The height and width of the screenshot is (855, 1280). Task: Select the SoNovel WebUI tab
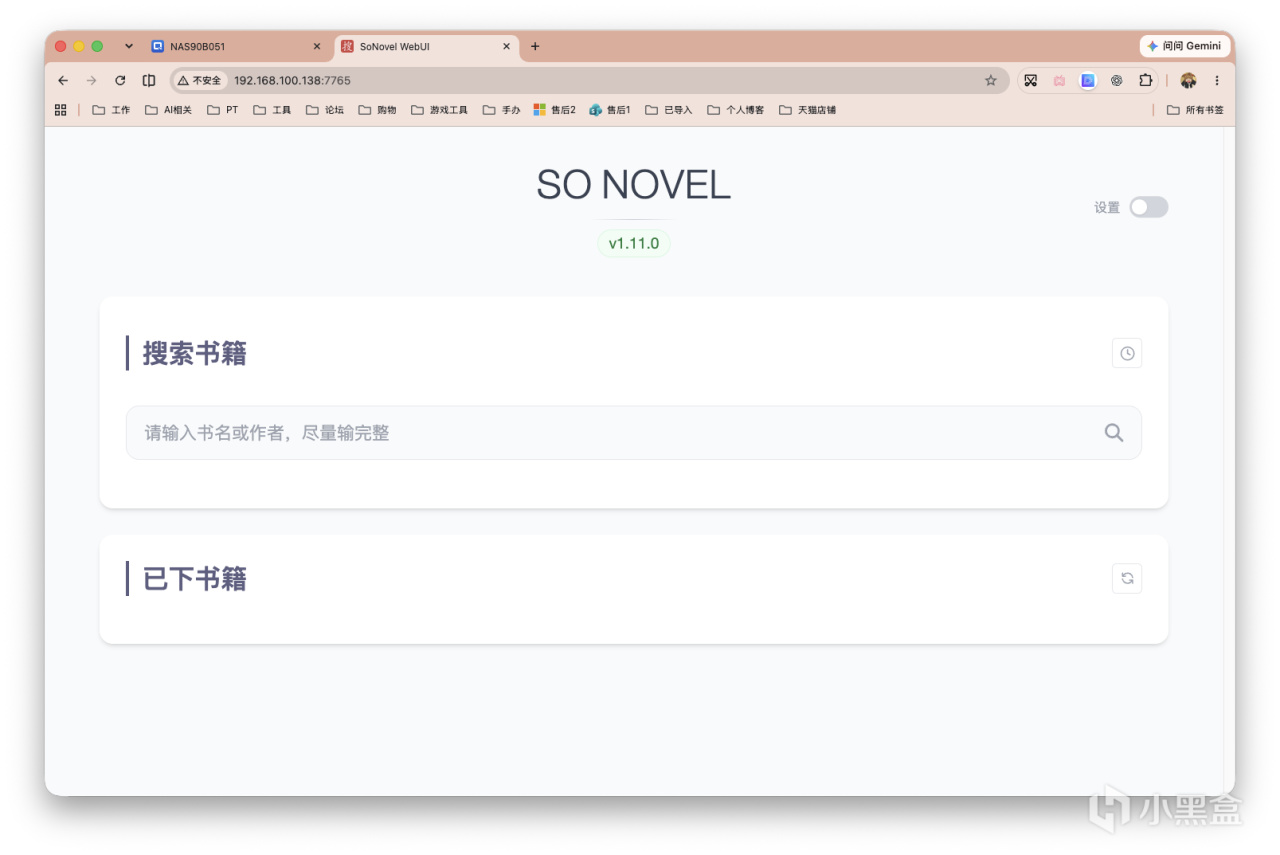pos(425,46)
